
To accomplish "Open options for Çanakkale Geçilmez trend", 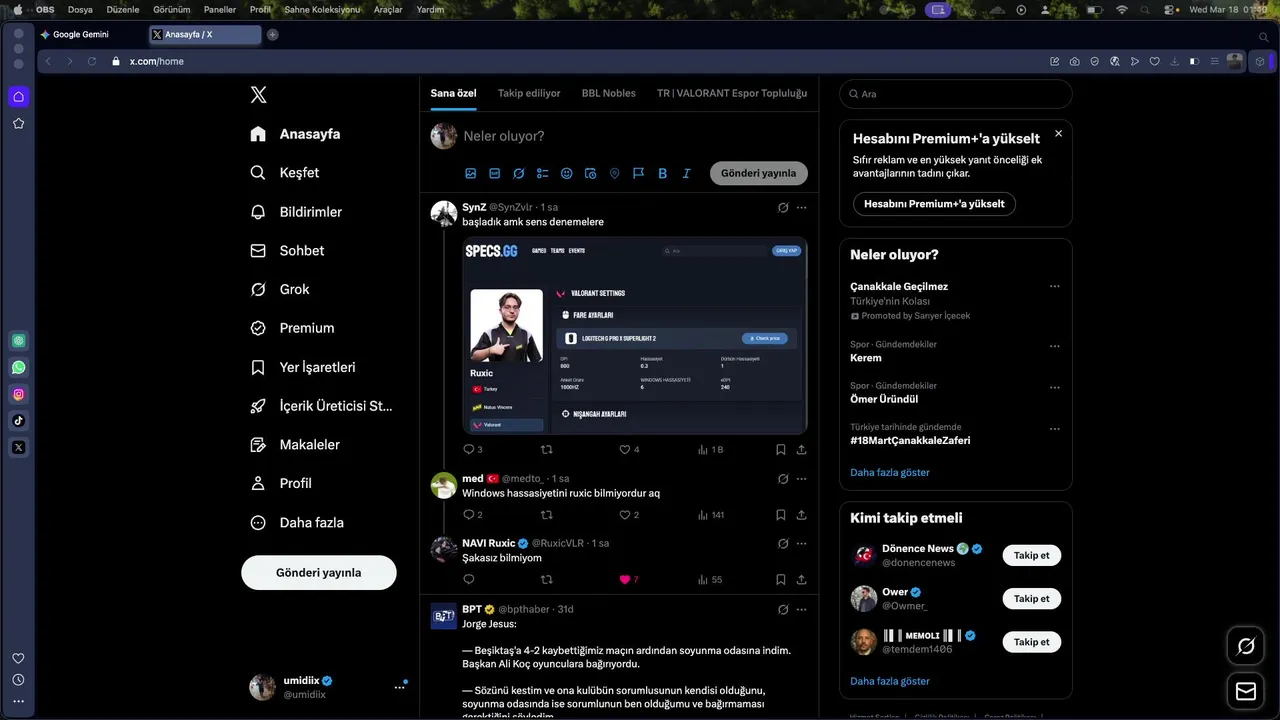I will [x=1054, y=287].
